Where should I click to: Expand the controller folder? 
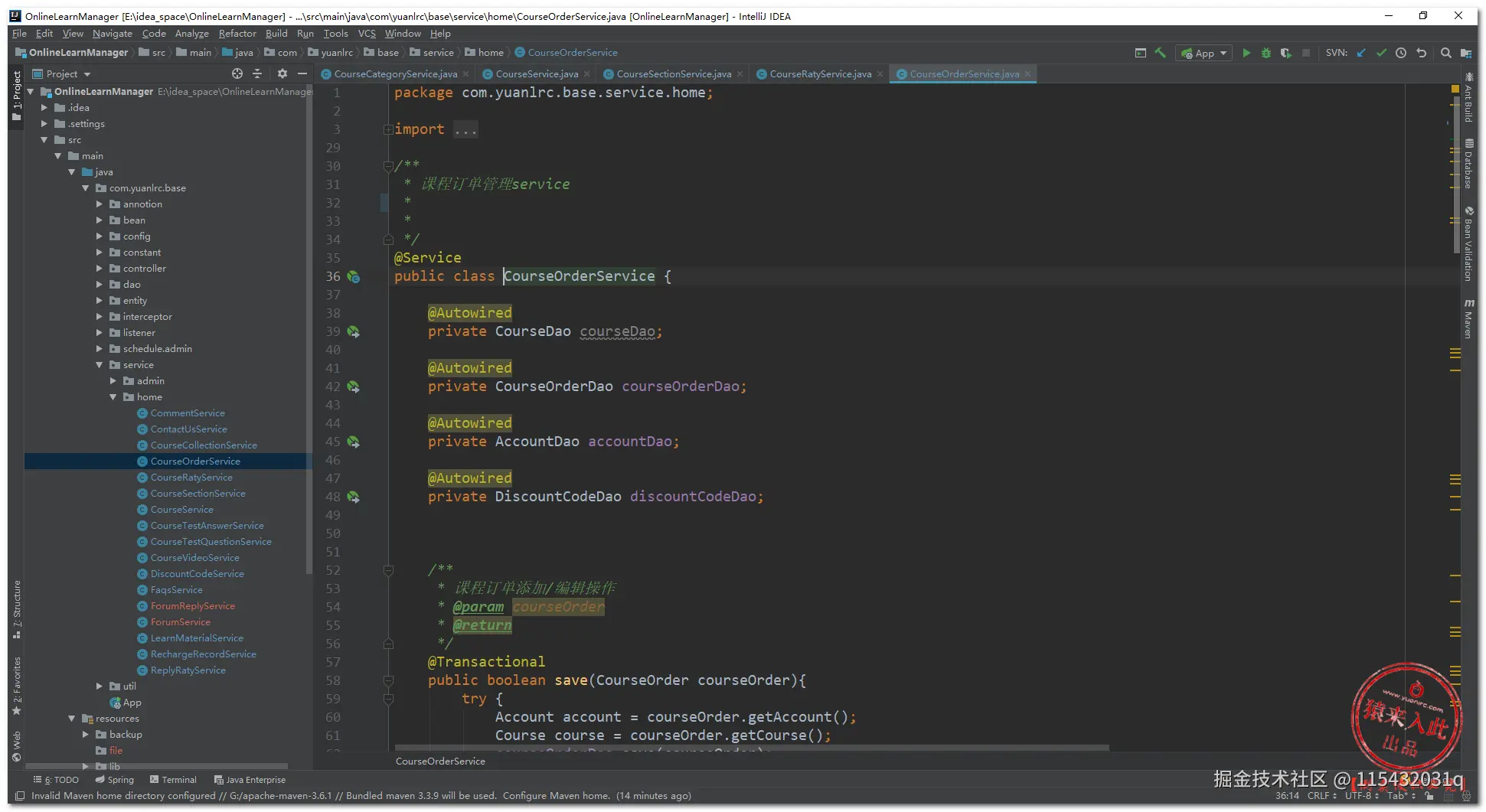click(x=100, y=269)
